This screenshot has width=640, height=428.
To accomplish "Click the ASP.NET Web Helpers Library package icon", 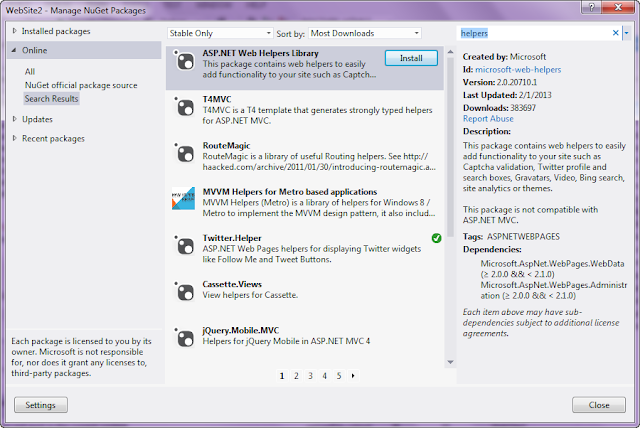I will click(x=184, y=61).
